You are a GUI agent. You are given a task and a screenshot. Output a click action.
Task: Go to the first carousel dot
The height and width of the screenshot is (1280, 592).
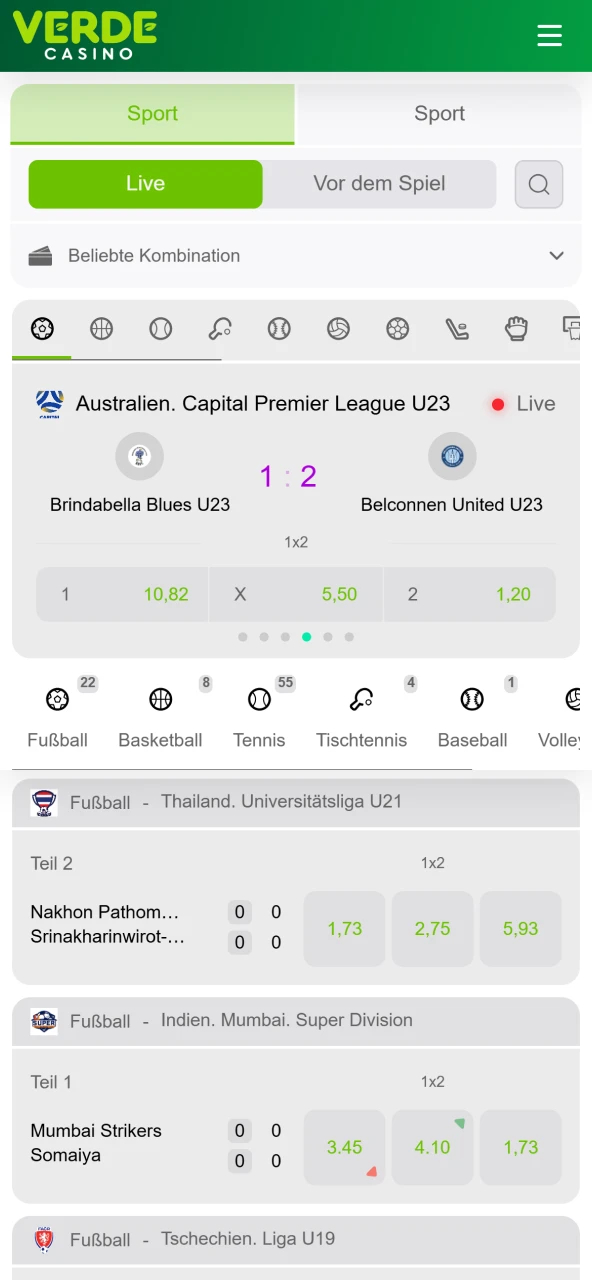(243, 637)
